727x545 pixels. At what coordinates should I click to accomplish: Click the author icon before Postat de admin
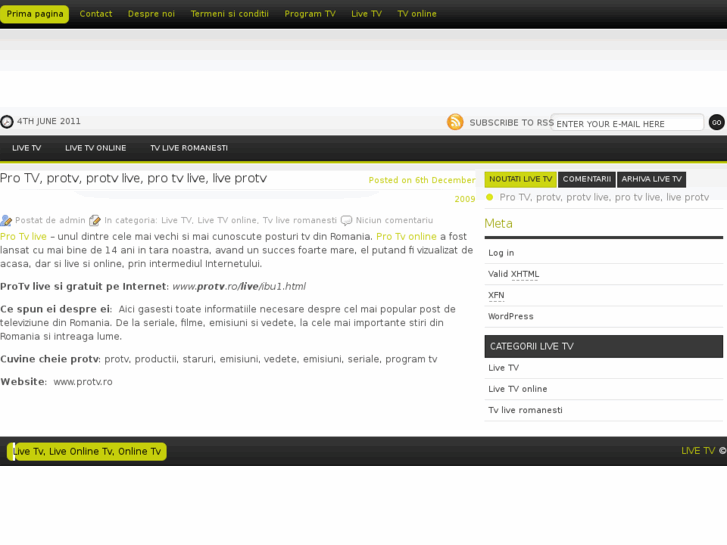[6, 220]
